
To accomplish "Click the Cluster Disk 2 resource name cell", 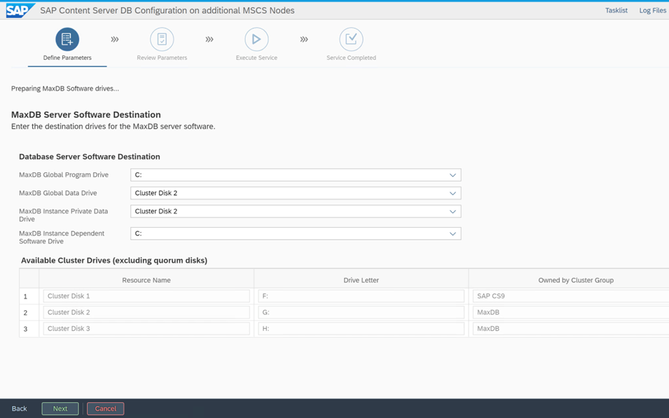I will tap(146, 312).
